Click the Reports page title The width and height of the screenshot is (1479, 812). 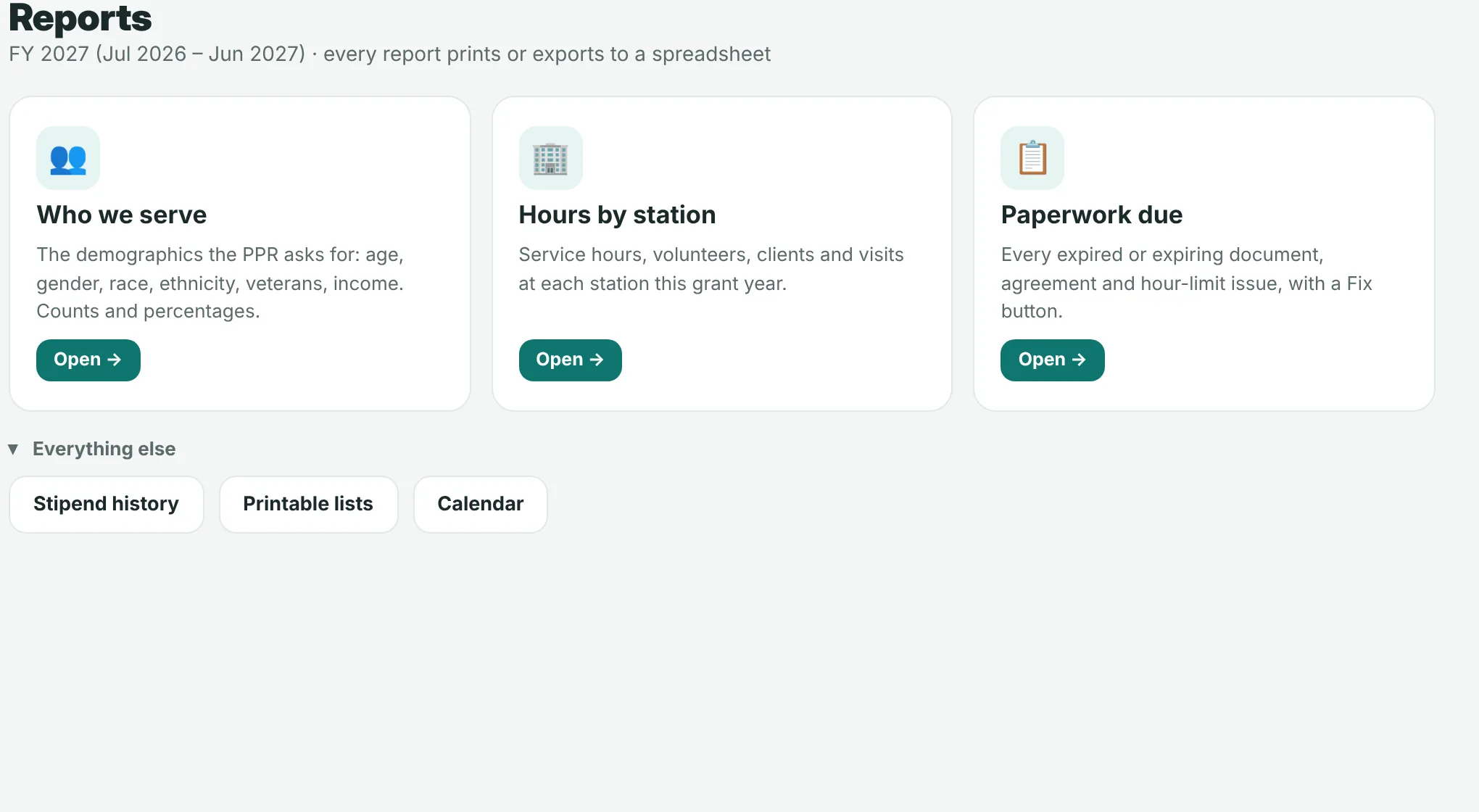80,18
